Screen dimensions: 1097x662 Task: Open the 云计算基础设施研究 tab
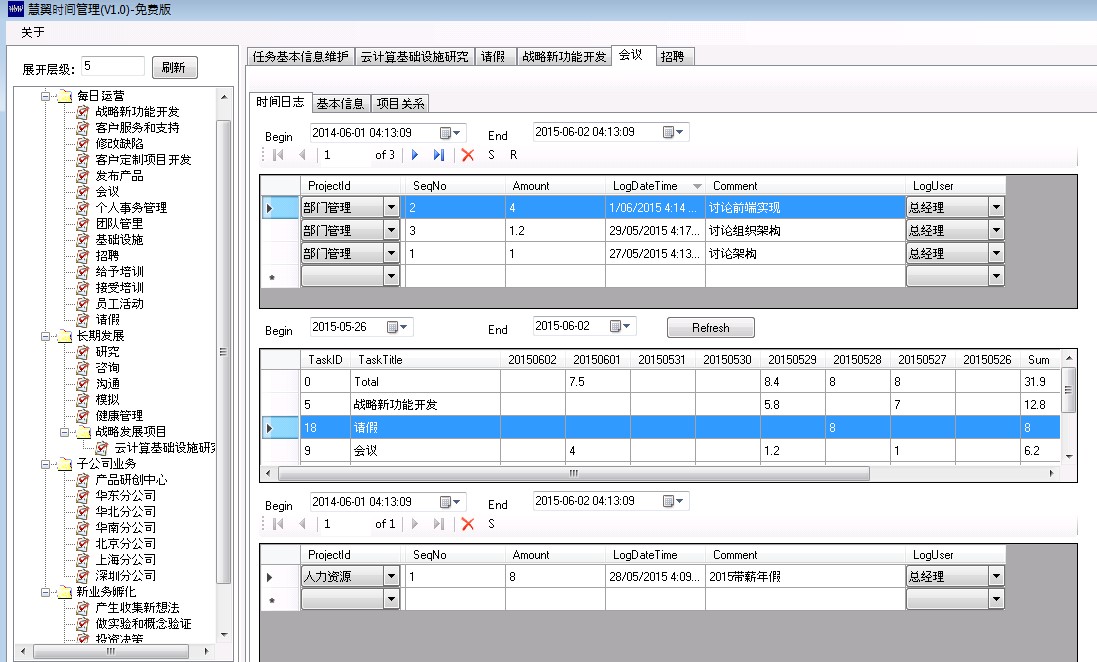tap(414, 57)
